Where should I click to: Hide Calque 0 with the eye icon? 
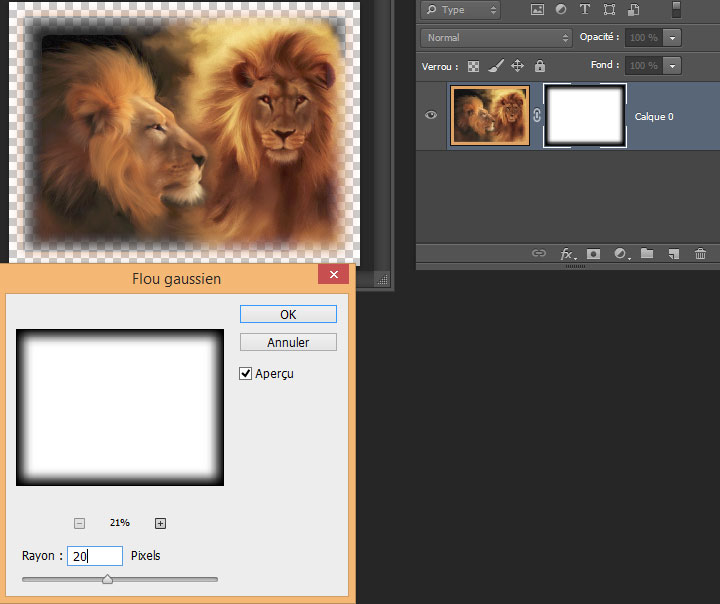point(431,115)
